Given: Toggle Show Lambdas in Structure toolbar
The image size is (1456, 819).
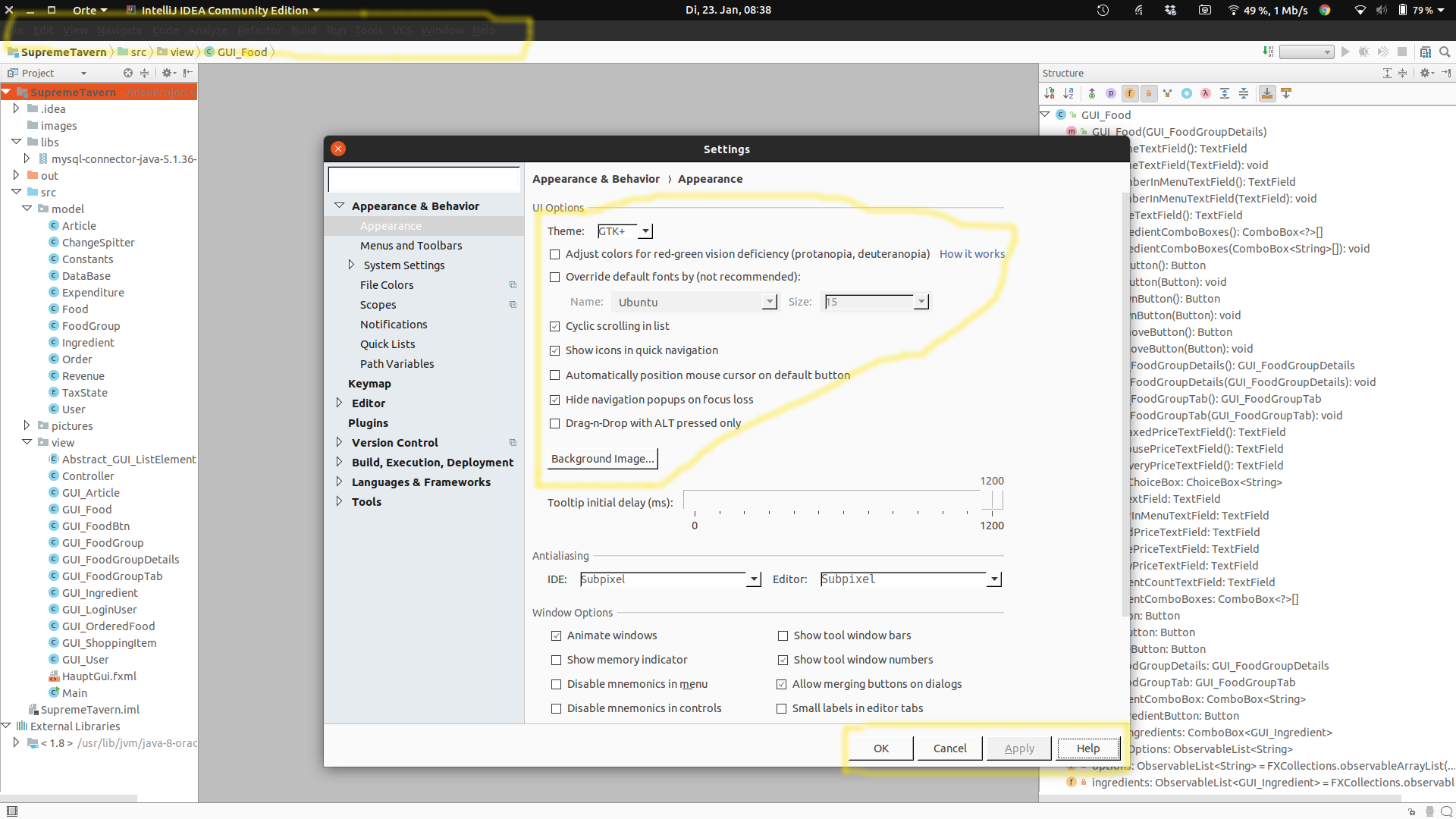Looking at the screenshot, I should coord(1206,93).
